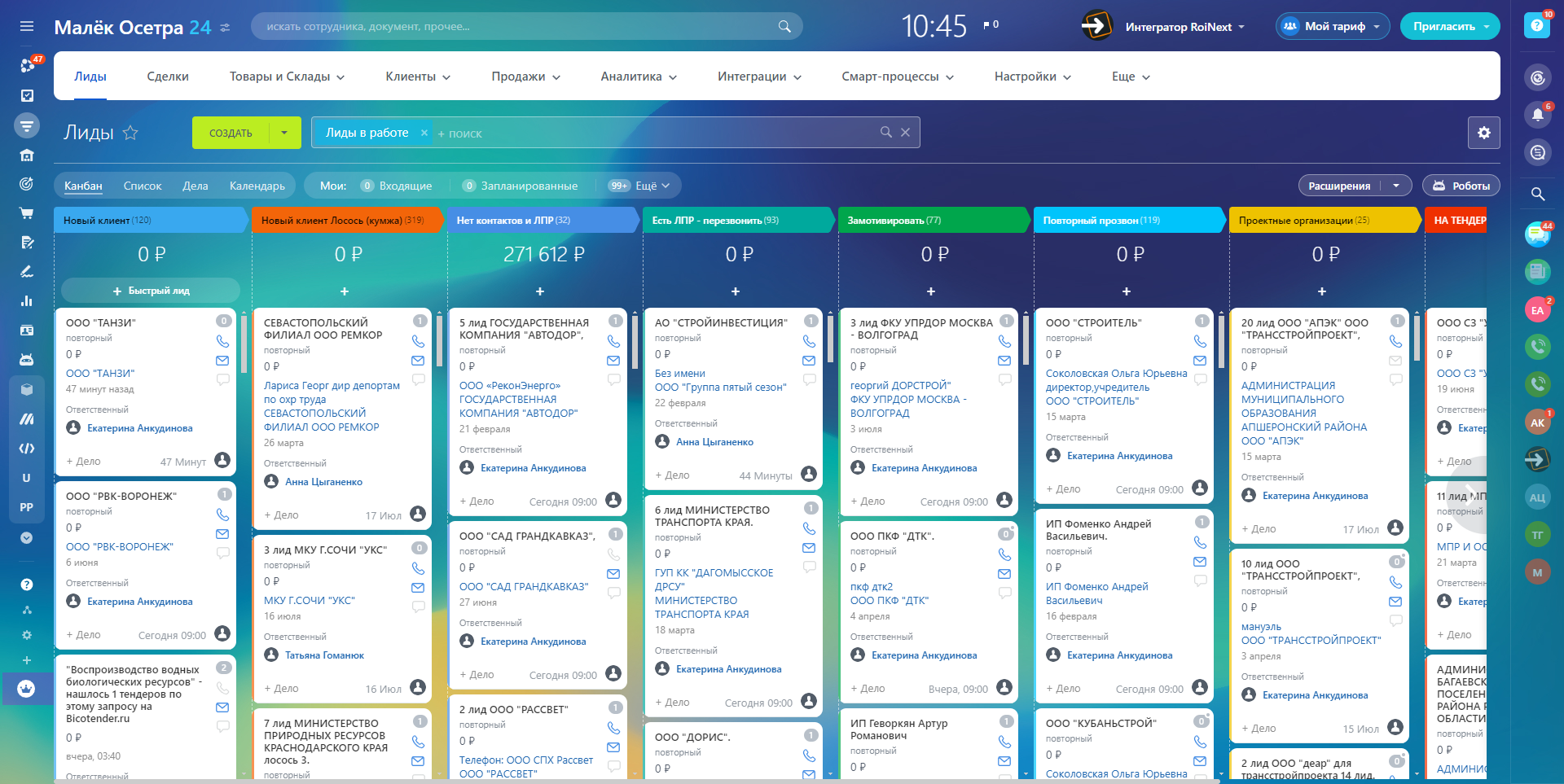This screenshot has height=784, width=1564.
Task: Click the mail icon on ООО "ТАНЗИ" card
Action: click(x=222, y=361)
